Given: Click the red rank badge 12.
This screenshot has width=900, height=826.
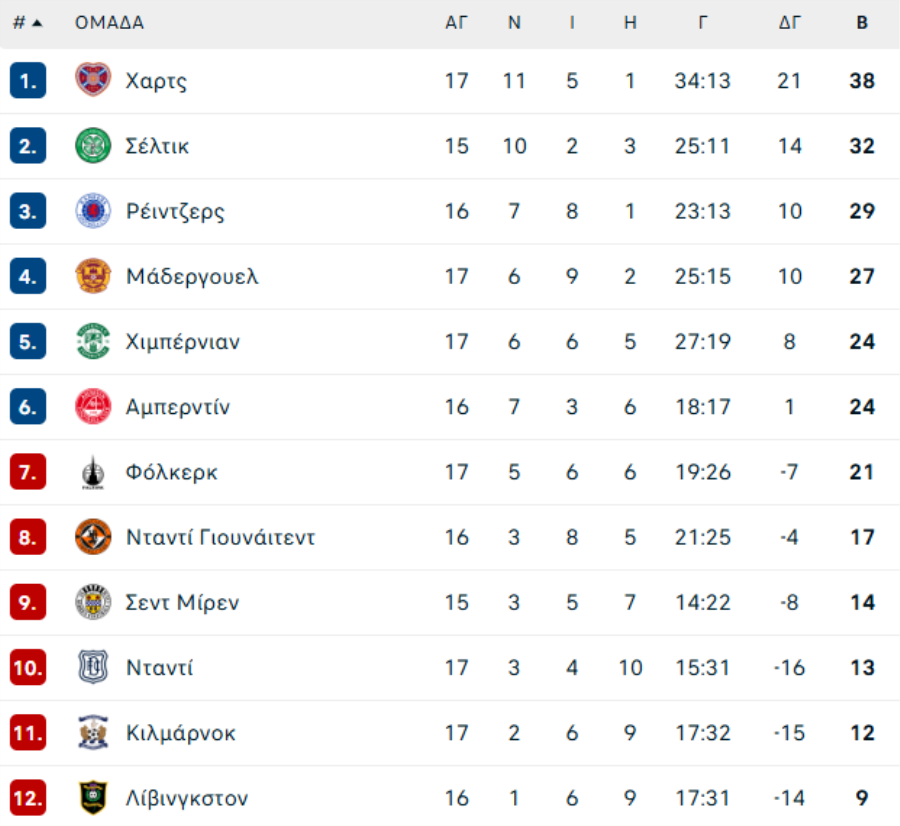Looking at the screenshot, I should pyautogui.click(x=28, y=798).
